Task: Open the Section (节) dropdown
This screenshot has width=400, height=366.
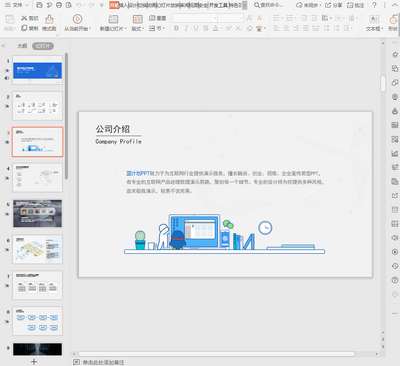Action: (157, 28)
